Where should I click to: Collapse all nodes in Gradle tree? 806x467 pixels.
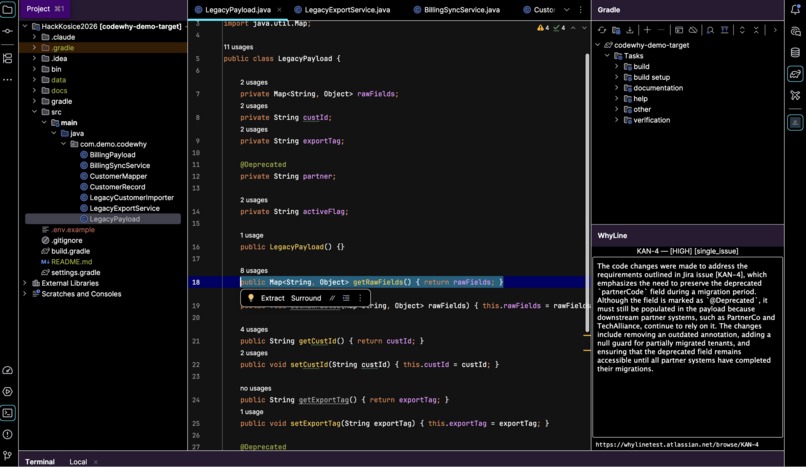pos(756,30)
